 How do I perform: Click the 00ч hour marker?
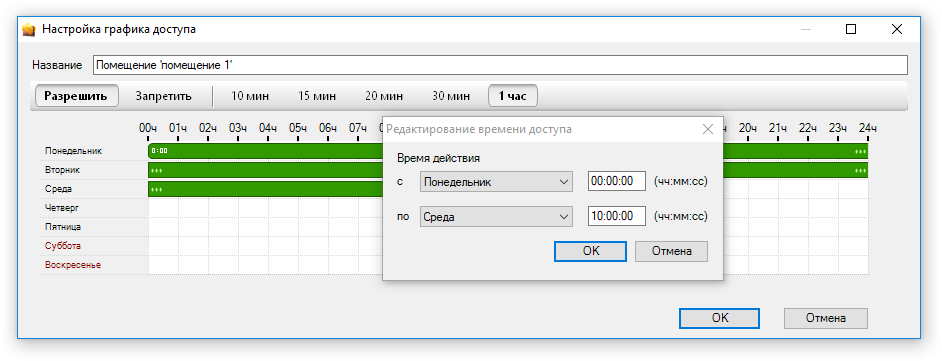[148, 128]
